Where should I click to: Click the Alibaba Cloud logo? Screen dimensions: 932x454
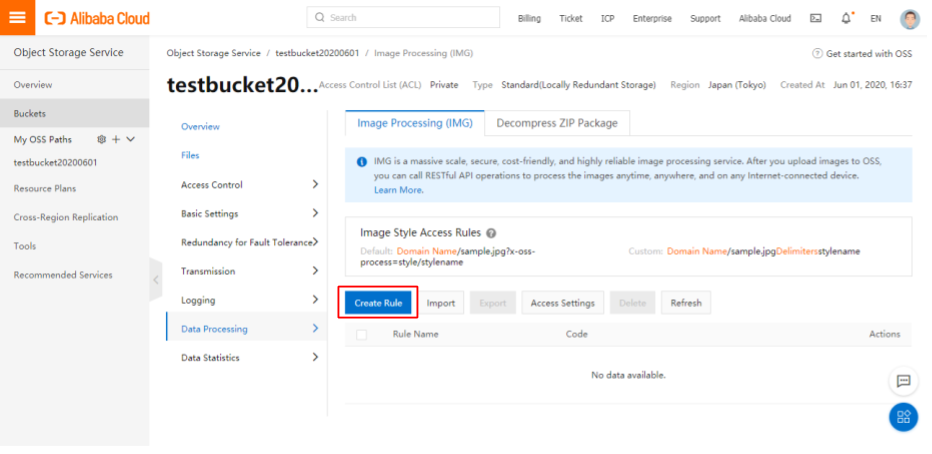pos(97,18)
